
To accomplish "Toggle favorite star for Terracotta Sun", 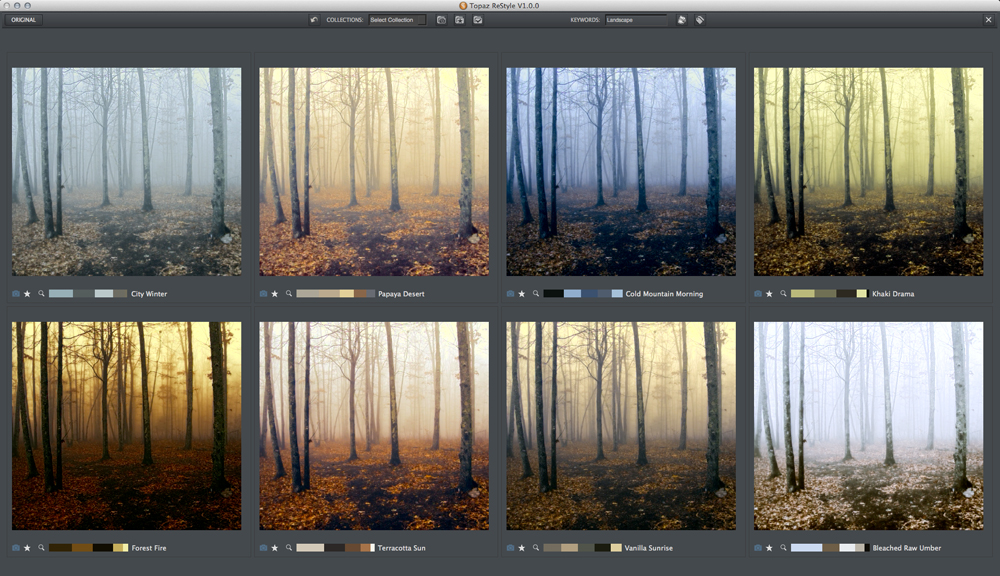I will 275,548.
